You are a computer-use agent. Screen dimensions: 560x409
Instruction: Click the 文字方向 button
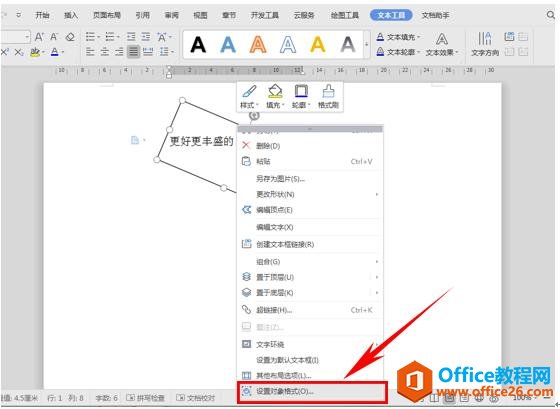click(485, 44)
